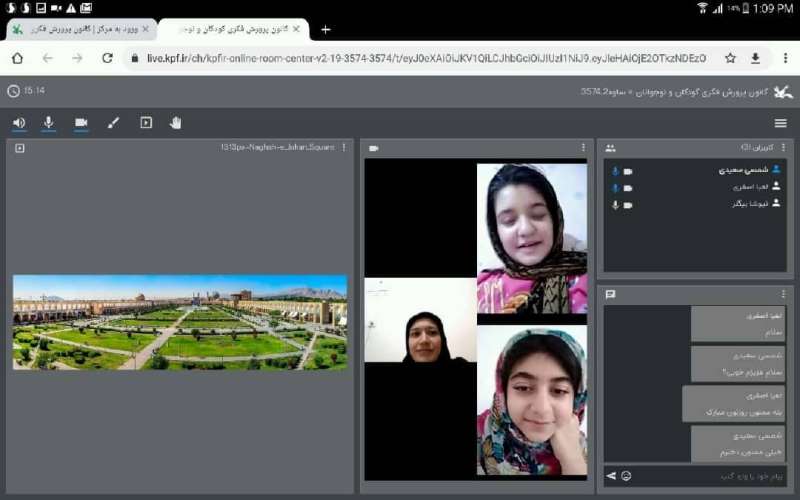800x500 pixels.
Task: Open the hamburger menu in the room toolbar
Action: point(780,123)
